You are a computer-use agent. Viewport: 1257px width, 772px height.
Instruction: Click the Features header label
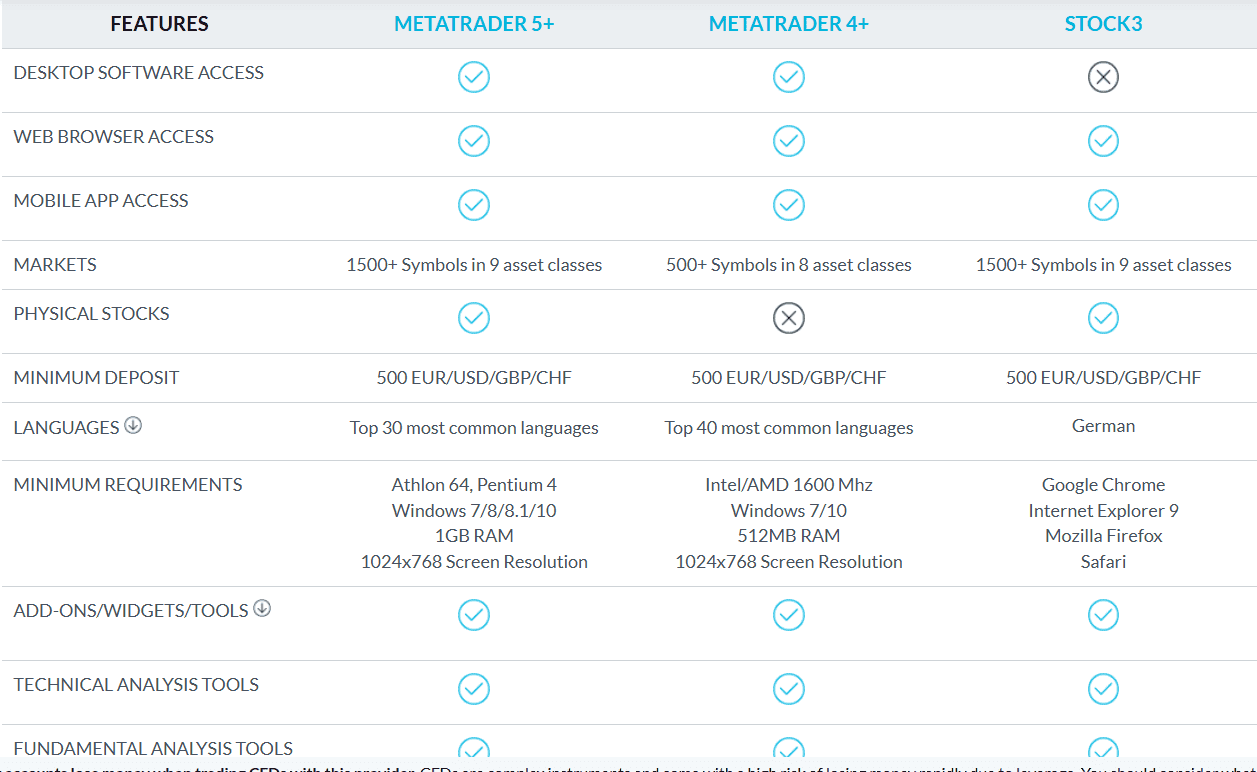pyautogui.click(x=160, y=23)
